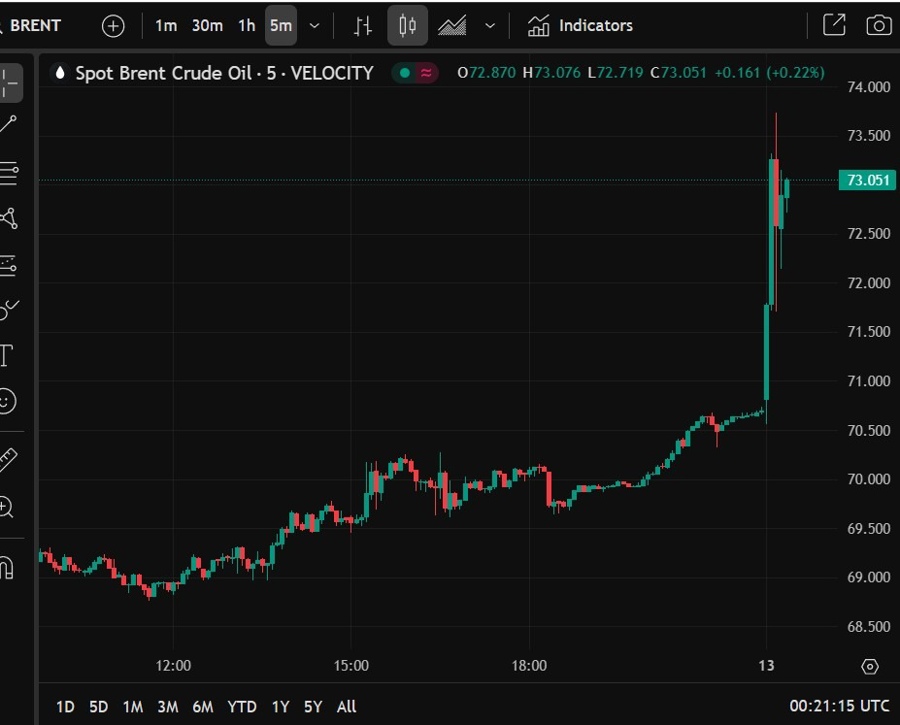Viewport: 900px width, 725px height.
Task: Add a symbol to compare with plus icon
Action: pos(113,26)
